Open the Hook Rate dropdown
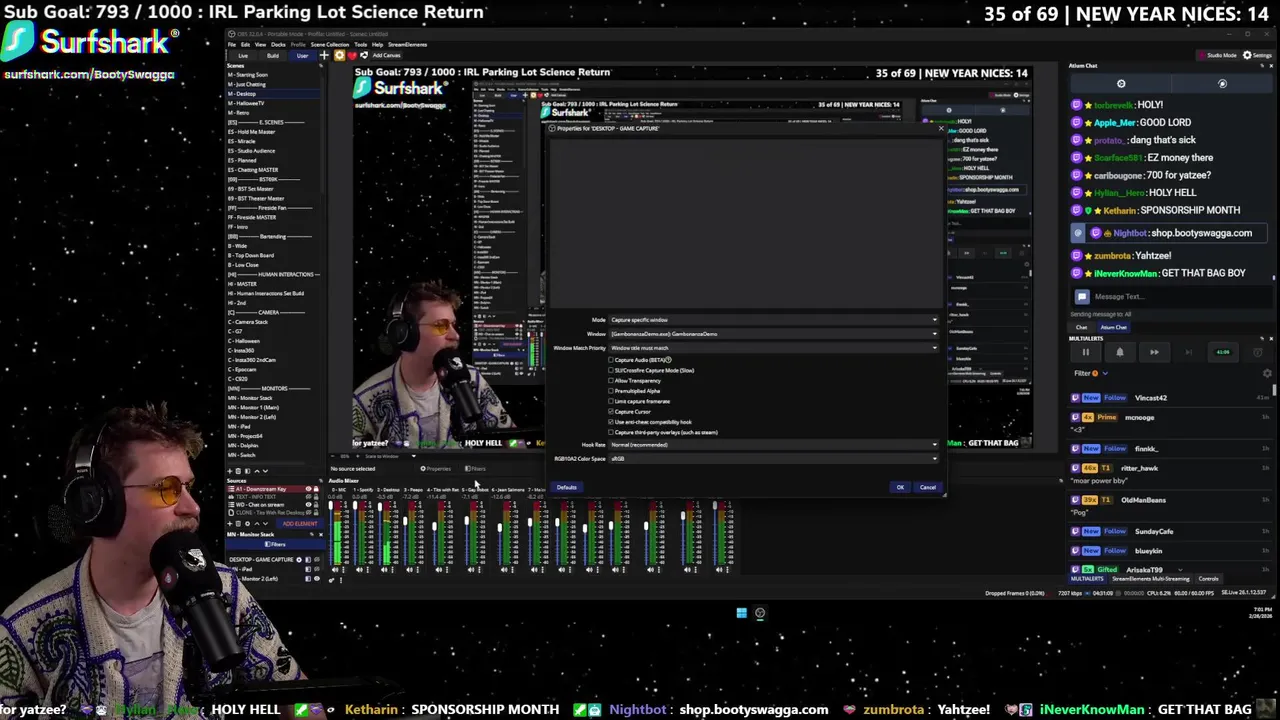This screenshot has width=1280, height=720. pyautogui.click(x=774, y=444)
